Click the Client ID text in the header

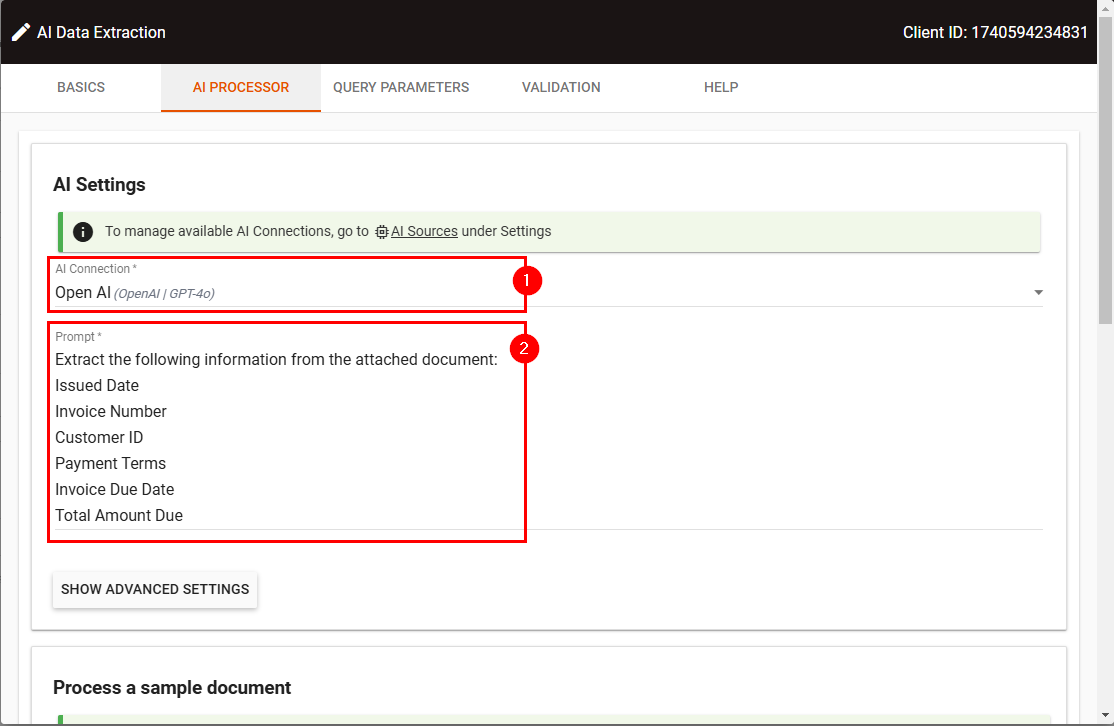click(x=995, y=32)
